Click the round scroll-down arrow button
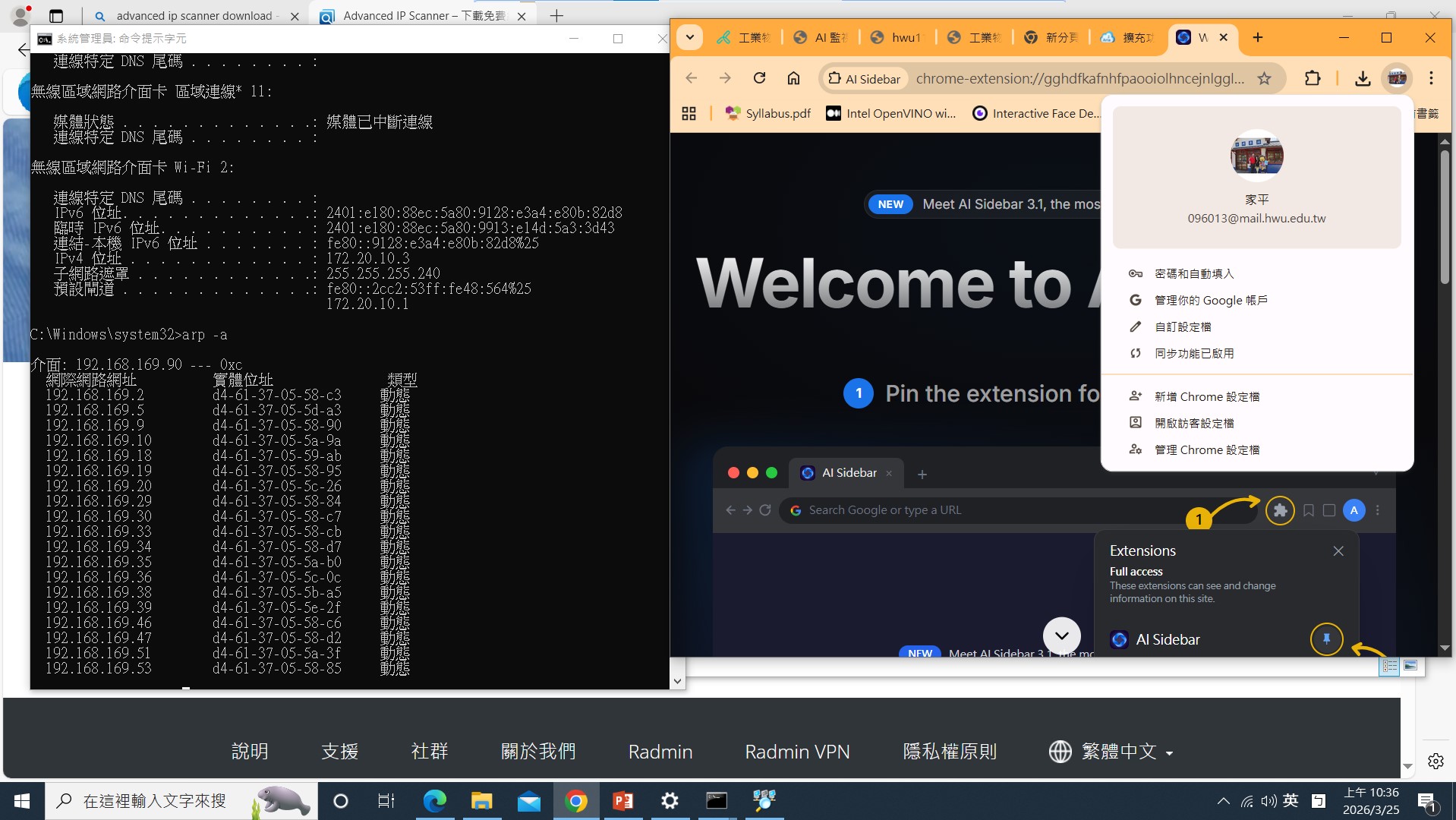This screenshot has height=820, width=1456. click(x=1061, y=636)
